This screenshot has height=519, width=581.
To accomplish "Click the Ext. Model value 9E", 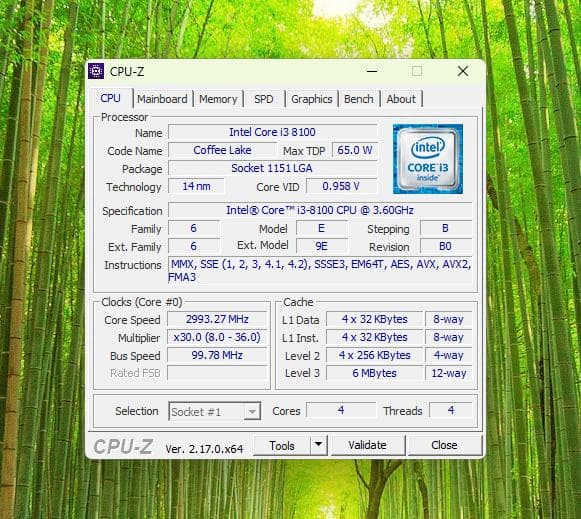I will [x=322, y=246].
